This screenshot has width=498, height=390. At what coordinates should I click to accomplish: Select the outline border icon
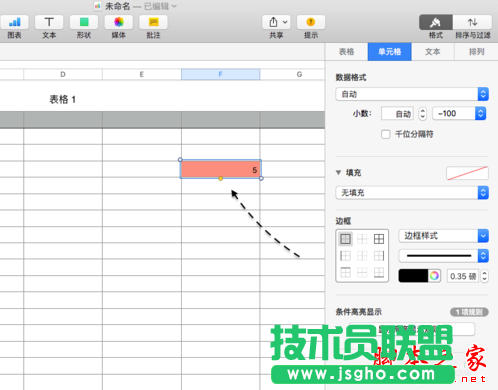(346, 239)
